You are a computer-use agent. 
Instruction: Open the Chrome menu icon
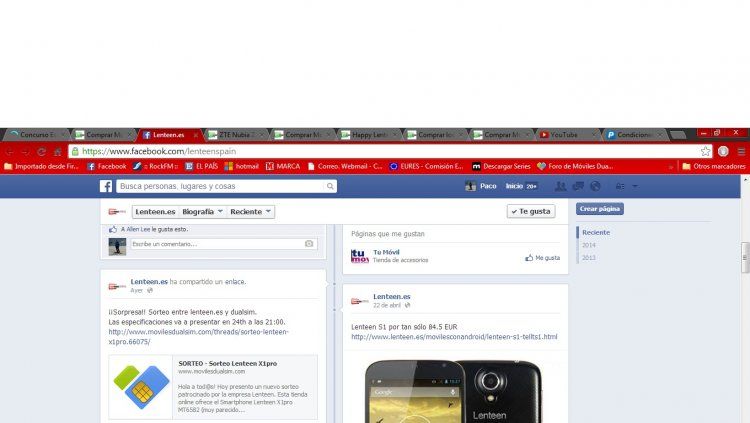pyautogui.click(x=741, y=151)
